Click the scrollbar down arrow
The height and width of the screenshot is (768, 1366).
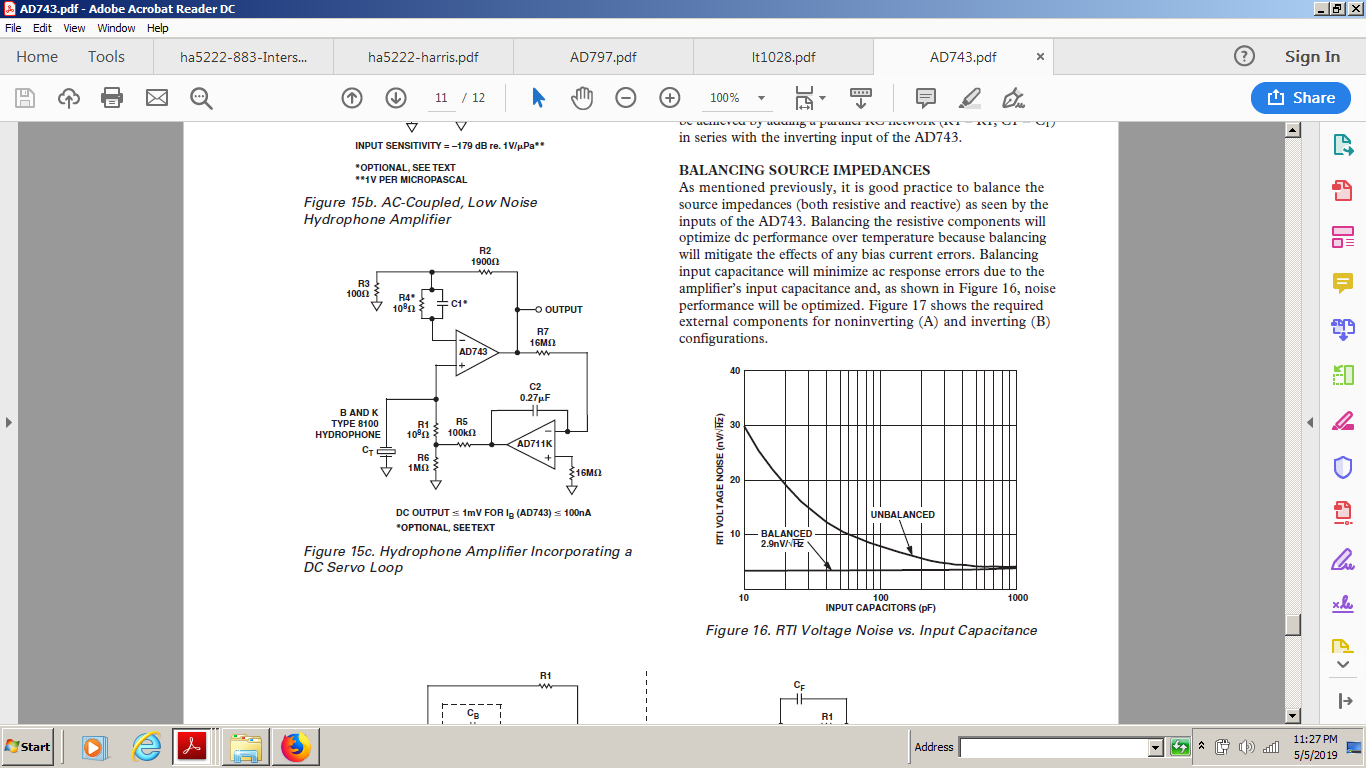pyautogui.click(x=1293, y=715)
